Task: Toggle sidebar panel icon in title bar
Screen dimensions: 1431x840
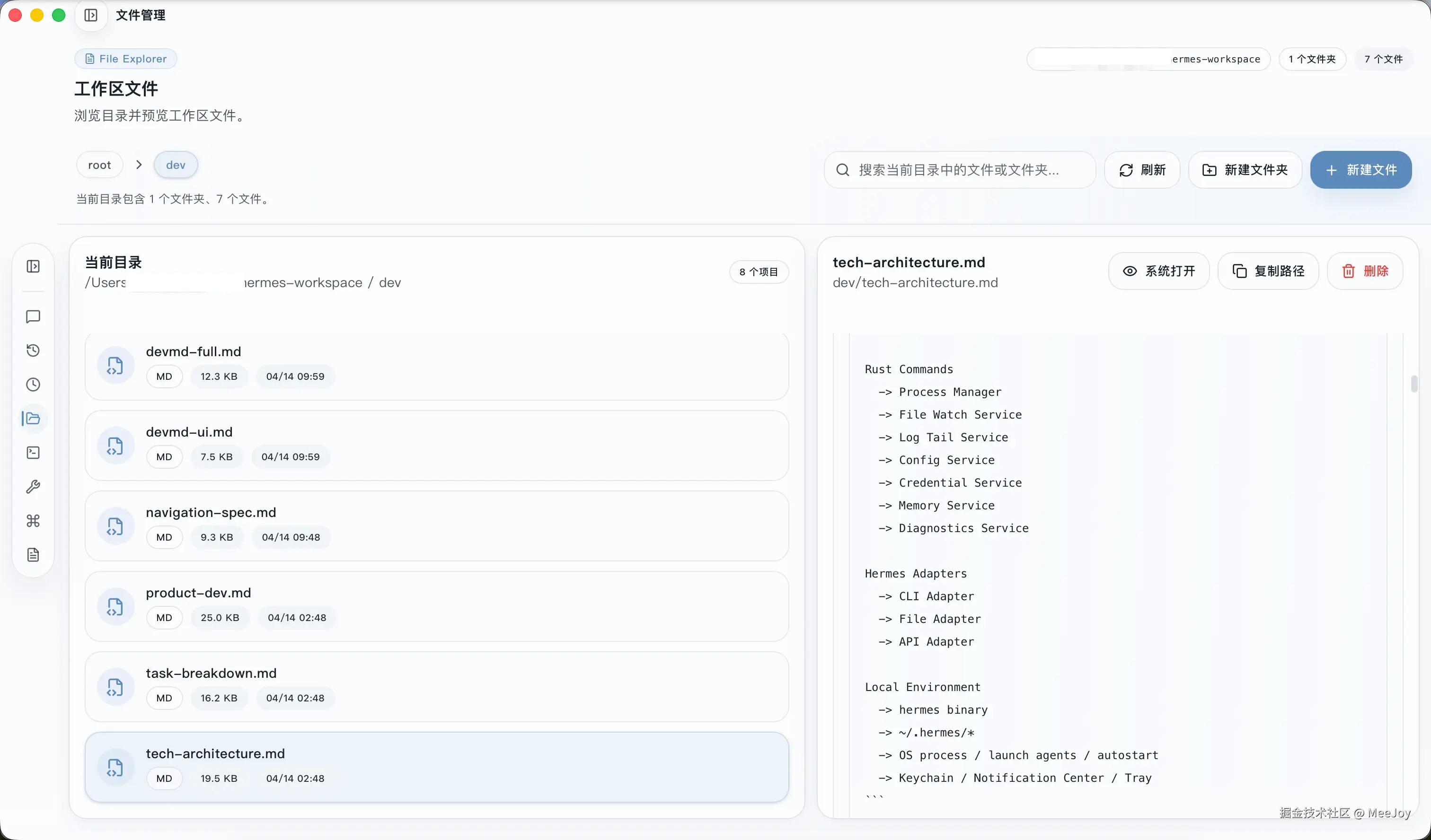Action: (x=91, y=15)
